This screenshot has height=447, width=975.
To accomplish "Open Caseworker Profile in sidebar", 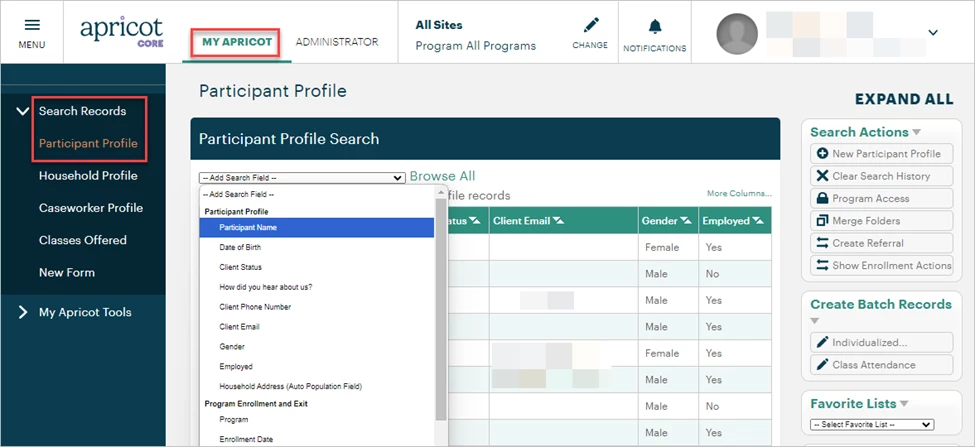I will click(91, 208).
